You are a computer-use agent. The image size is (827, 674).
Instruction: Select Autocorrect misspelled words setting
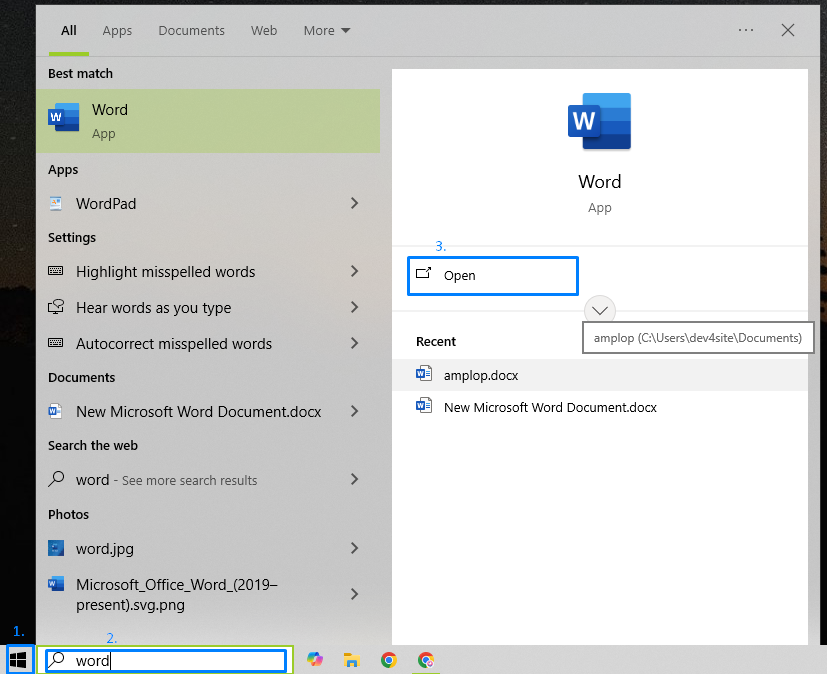click(x=174, y=344)
